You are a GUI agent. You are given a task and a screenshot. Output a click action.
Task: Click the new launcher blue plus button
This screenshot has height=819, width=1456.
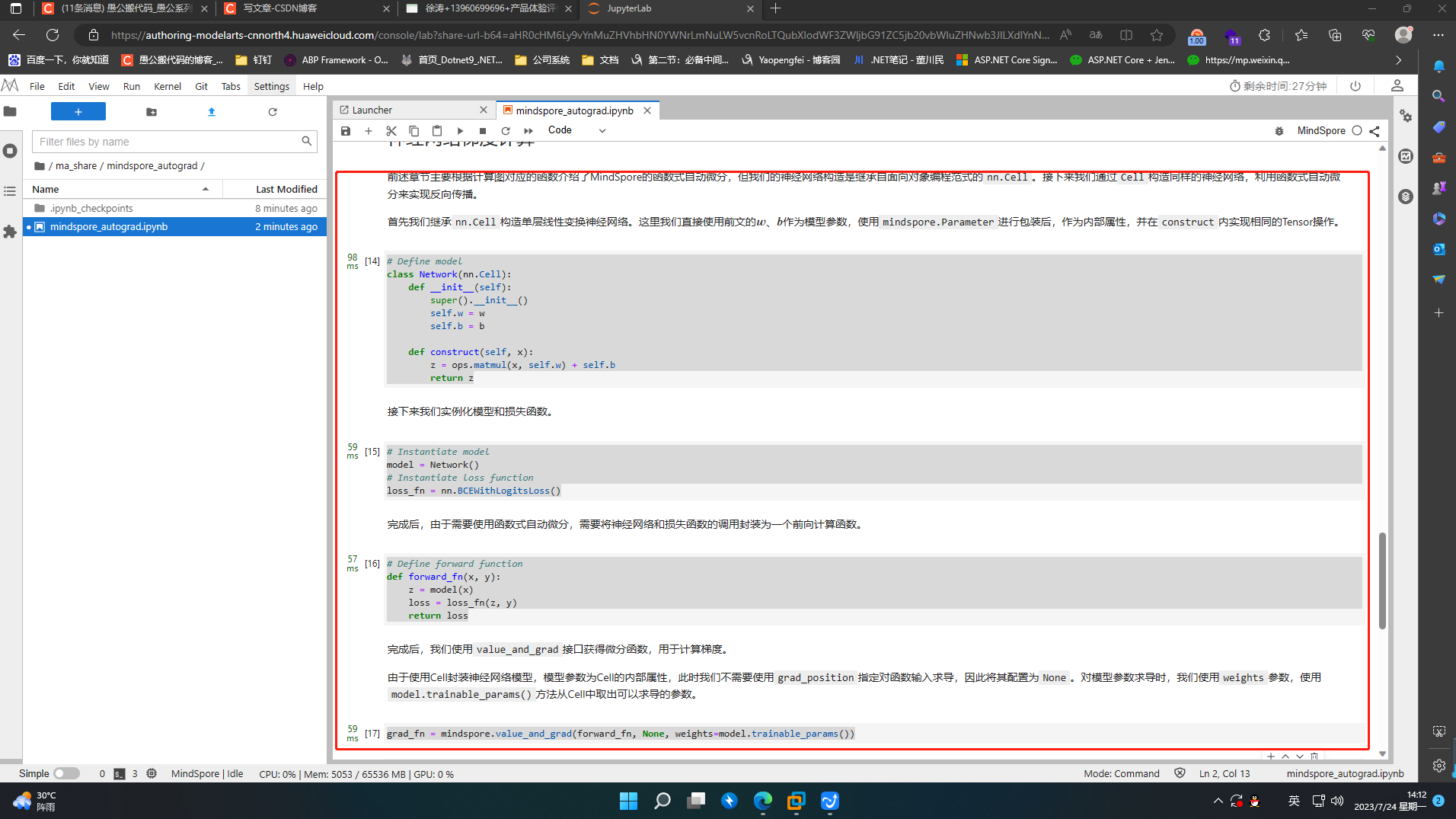(x=78, y=112)
